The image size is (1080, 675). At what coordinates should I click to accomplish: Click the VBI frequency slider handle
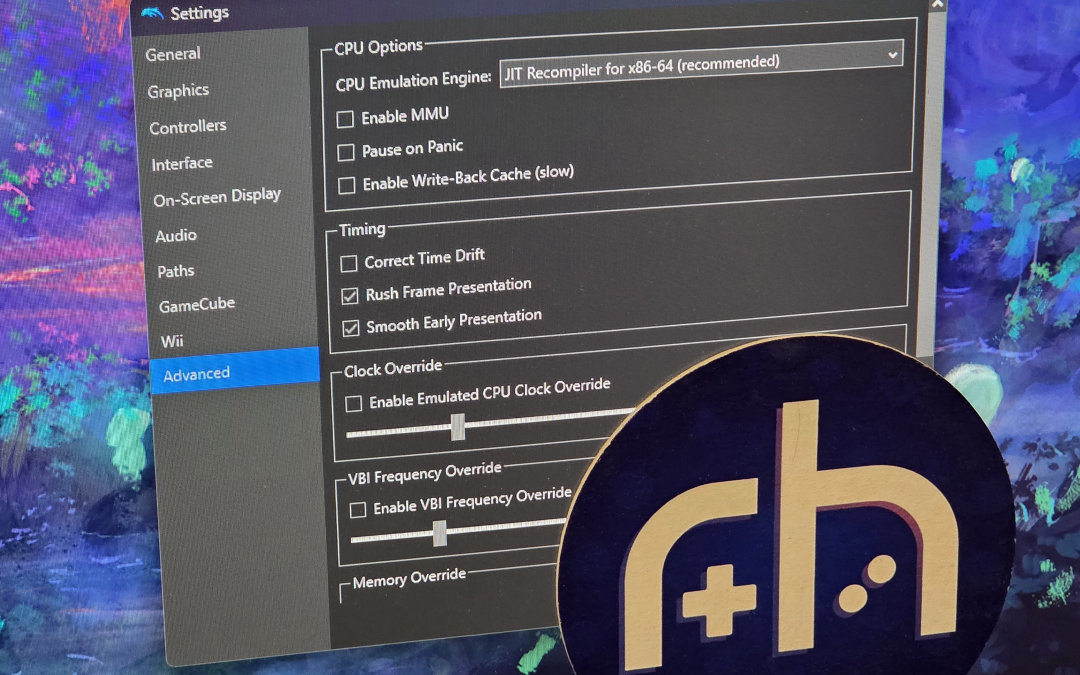439,534
